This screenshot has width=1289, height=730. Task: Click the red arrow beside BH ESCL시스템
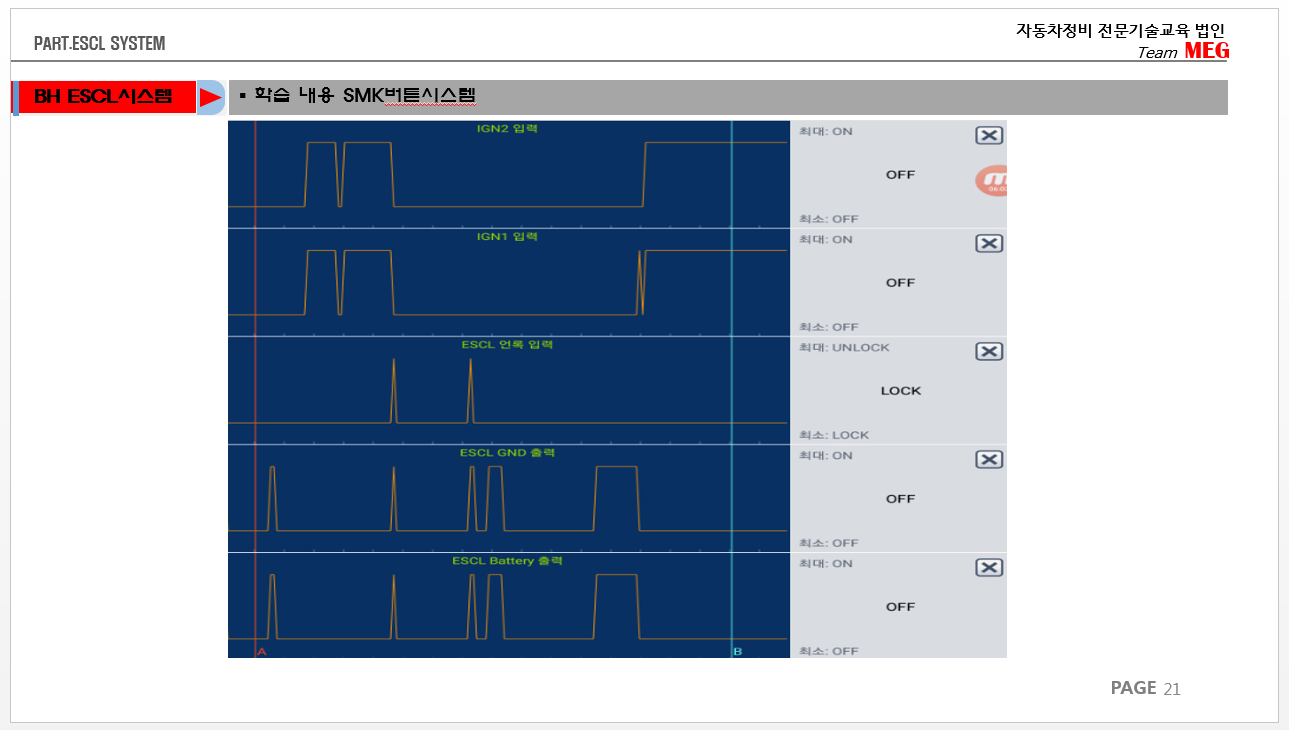(210, 97)
